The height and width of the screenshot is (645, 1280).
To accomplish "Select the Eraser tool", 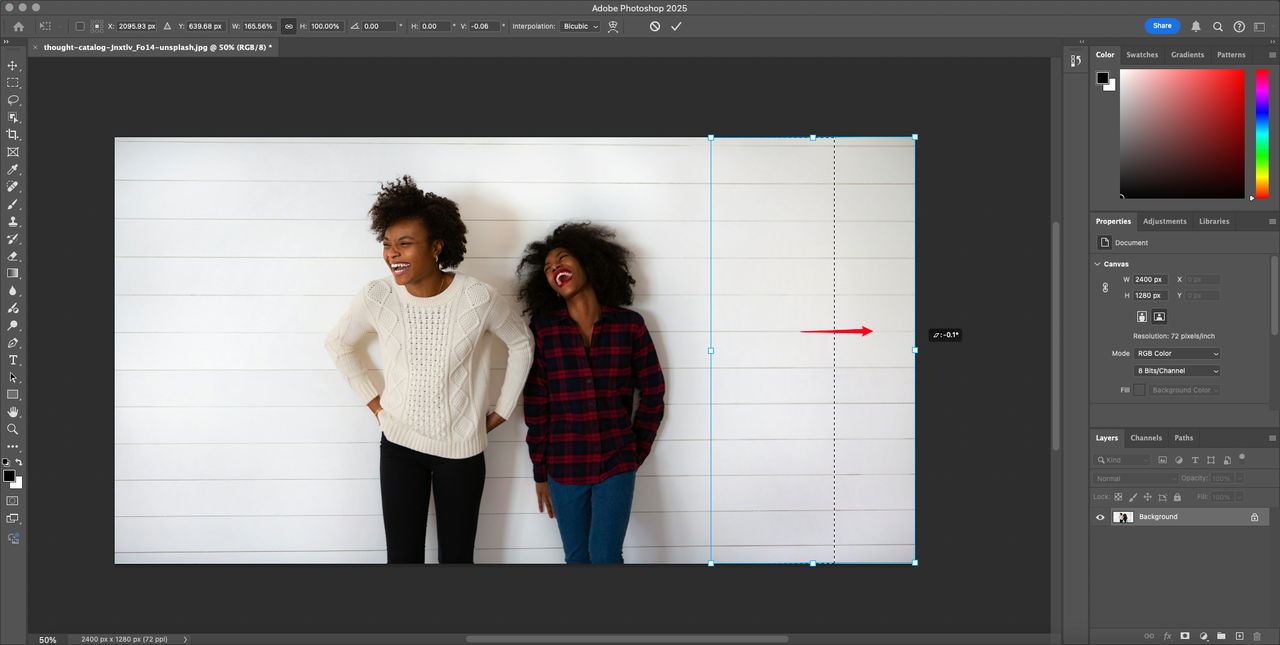I will coord(13,256).
